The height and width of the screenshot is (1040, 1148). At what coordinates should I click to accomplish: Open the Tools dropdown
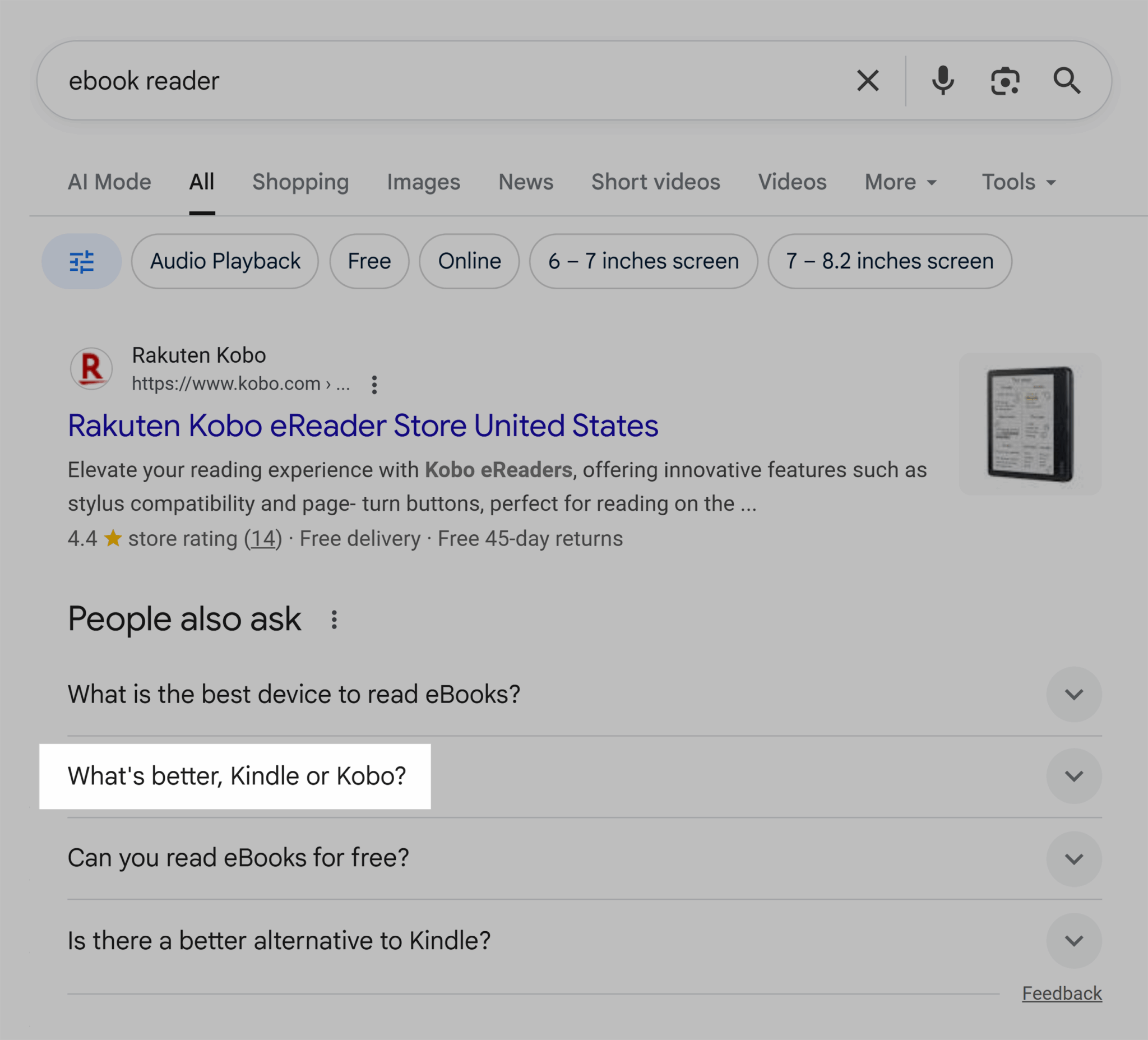point(1019,182)
